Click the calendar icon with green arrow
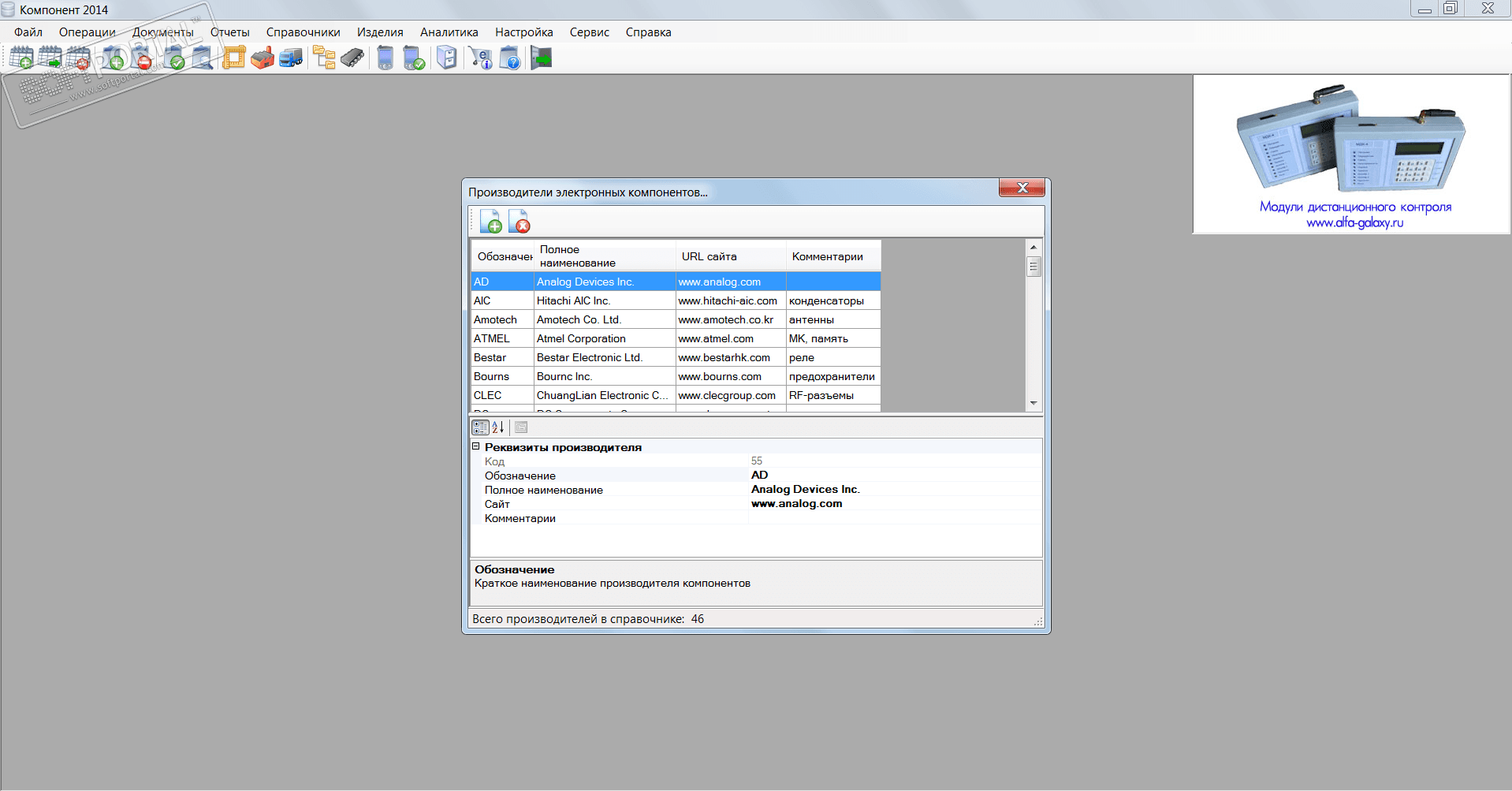Image resolution: width=1512 pixels, height=791 pixels. (50, 58)
